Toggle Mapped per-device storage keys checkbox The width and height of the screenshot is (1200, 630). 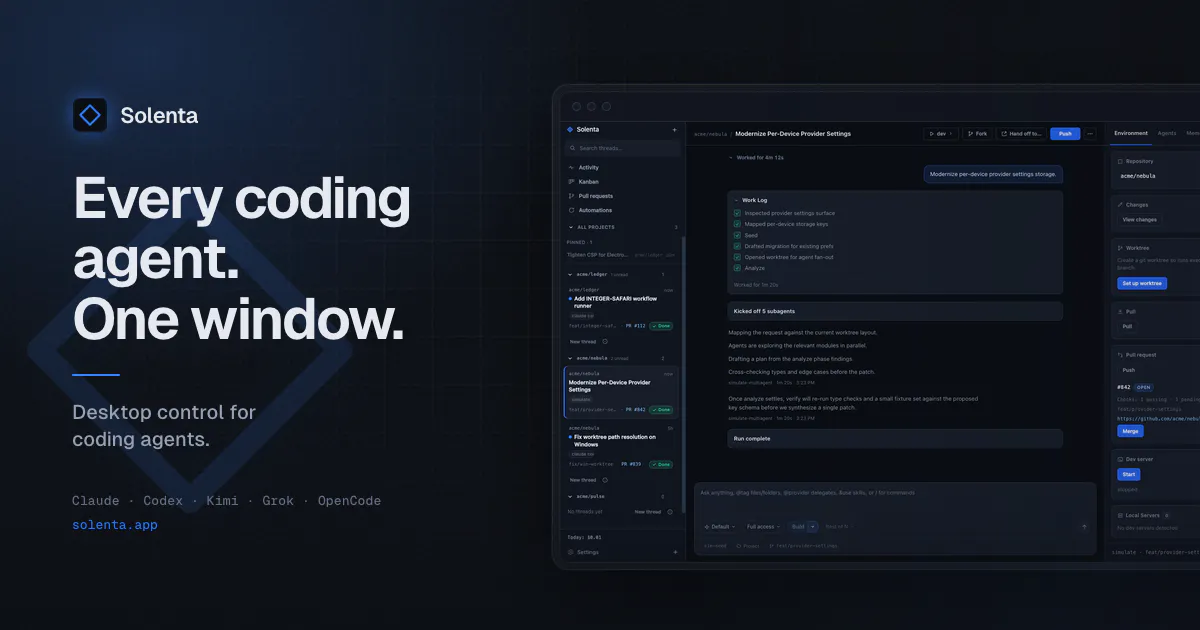737,224
